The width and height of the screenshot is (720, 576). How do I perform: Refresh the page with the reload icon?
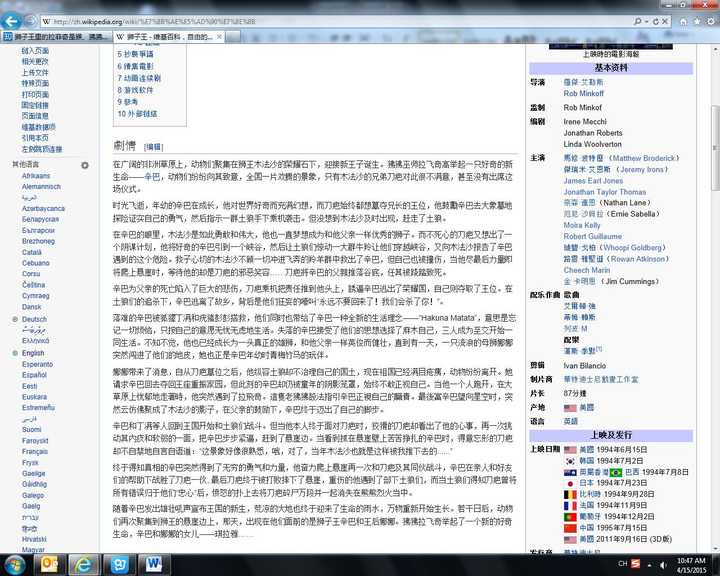click(x=655, y=21)
